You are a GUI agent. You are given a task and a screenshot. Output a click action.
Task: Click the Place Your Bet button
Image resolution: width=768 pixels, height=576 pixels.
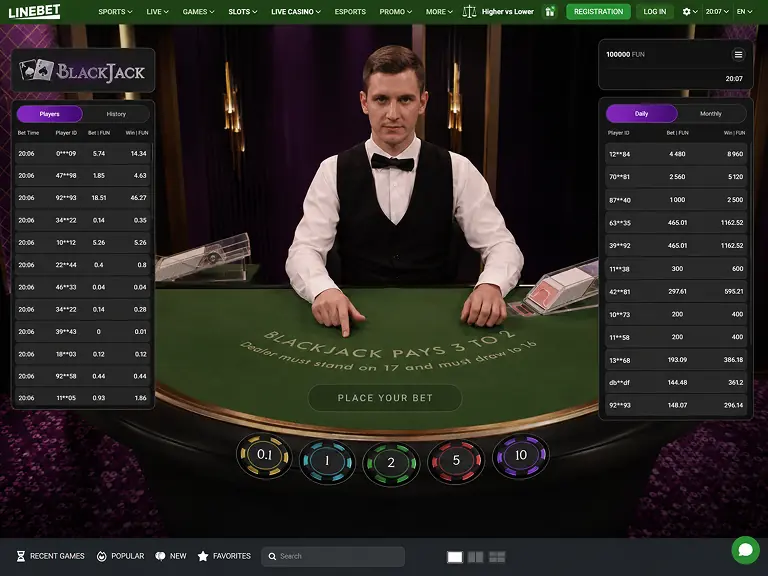point(385,398)
